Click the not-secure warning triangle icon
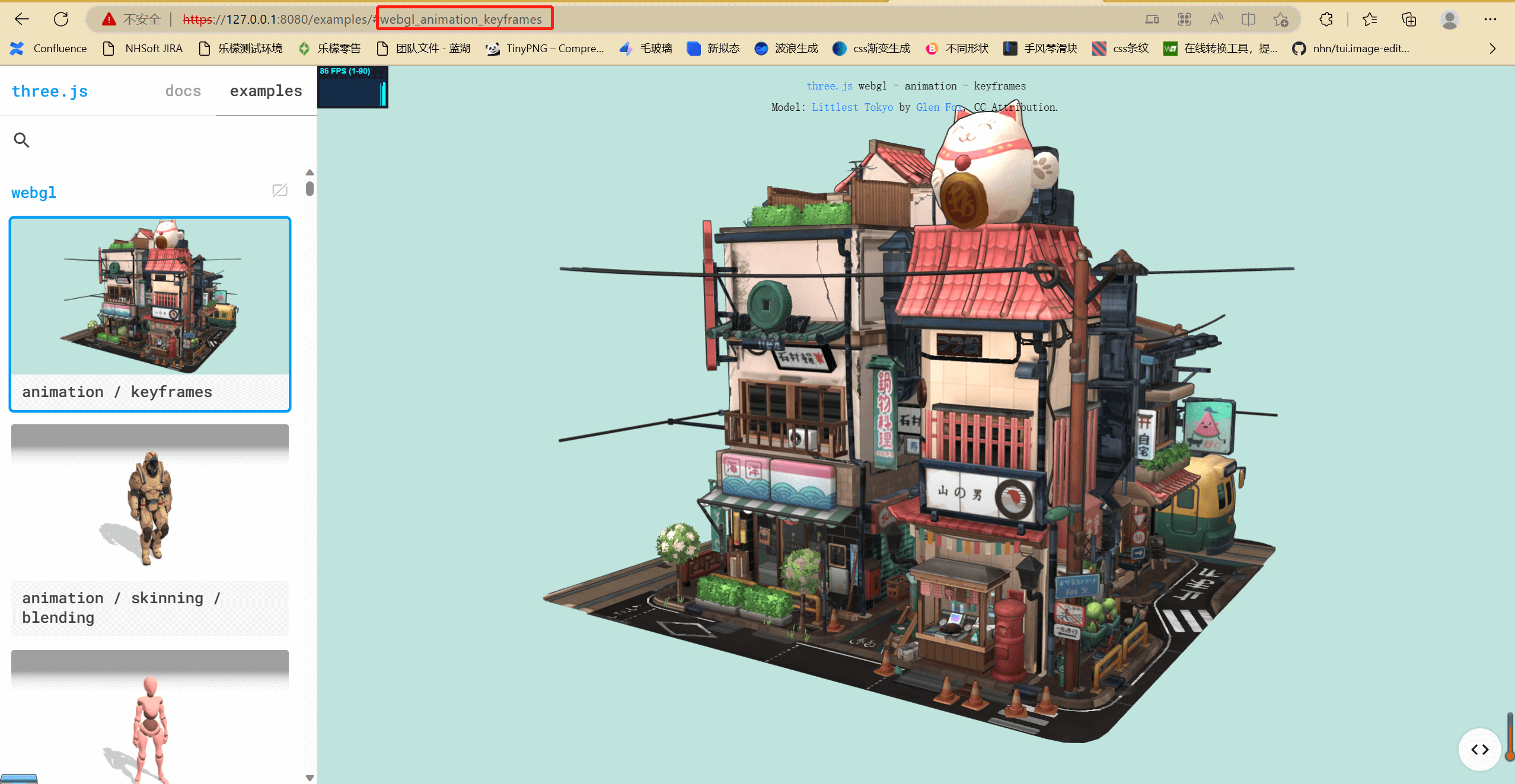The width and height of the screenshot is (1515, 784). pos(109,19)
